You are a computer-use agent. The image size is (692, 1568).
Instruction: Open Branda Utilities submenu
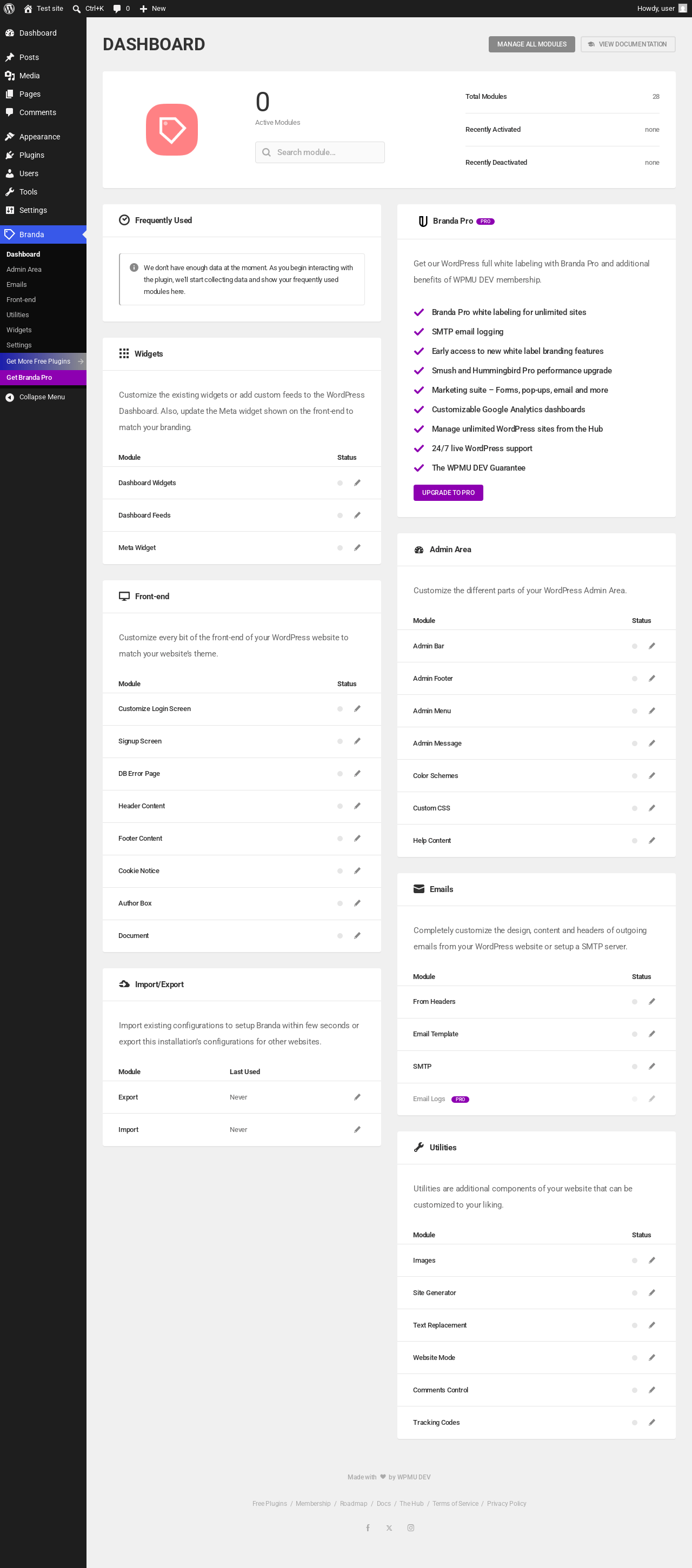pyautogui.click(x=43, y=314)
